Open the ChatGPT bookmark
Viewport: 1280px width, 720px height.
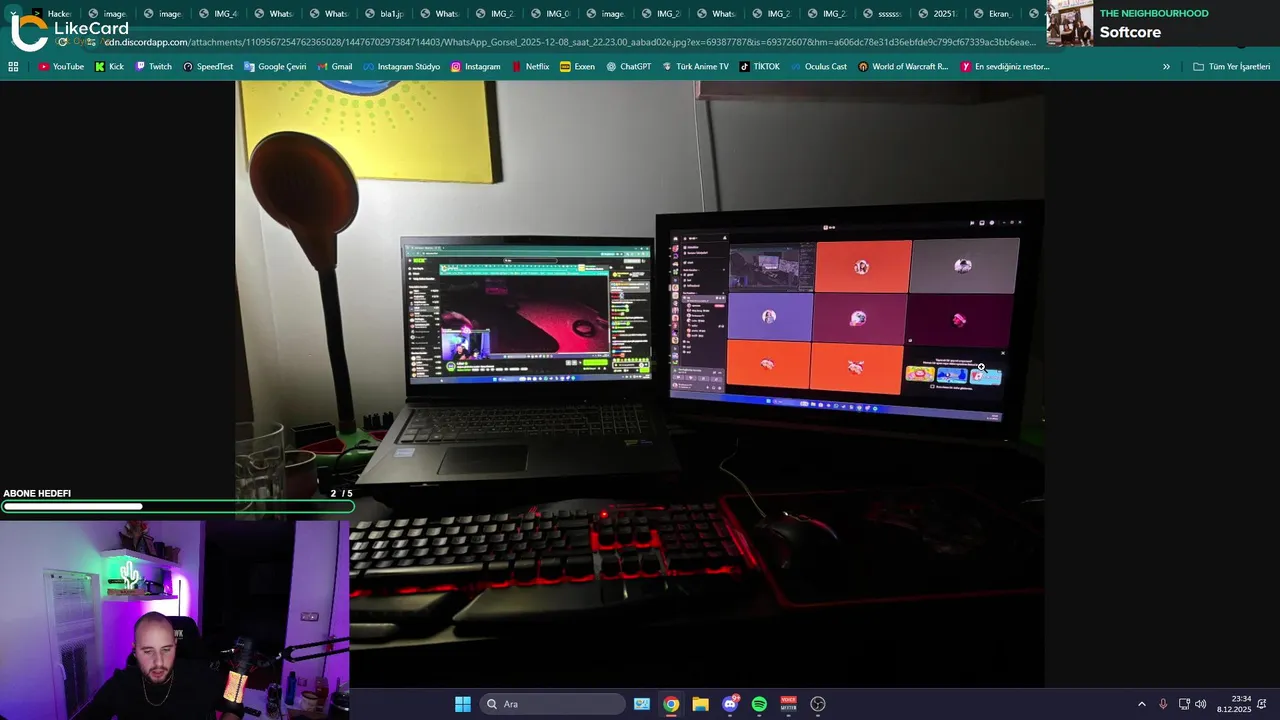click(x=628, y=66)
